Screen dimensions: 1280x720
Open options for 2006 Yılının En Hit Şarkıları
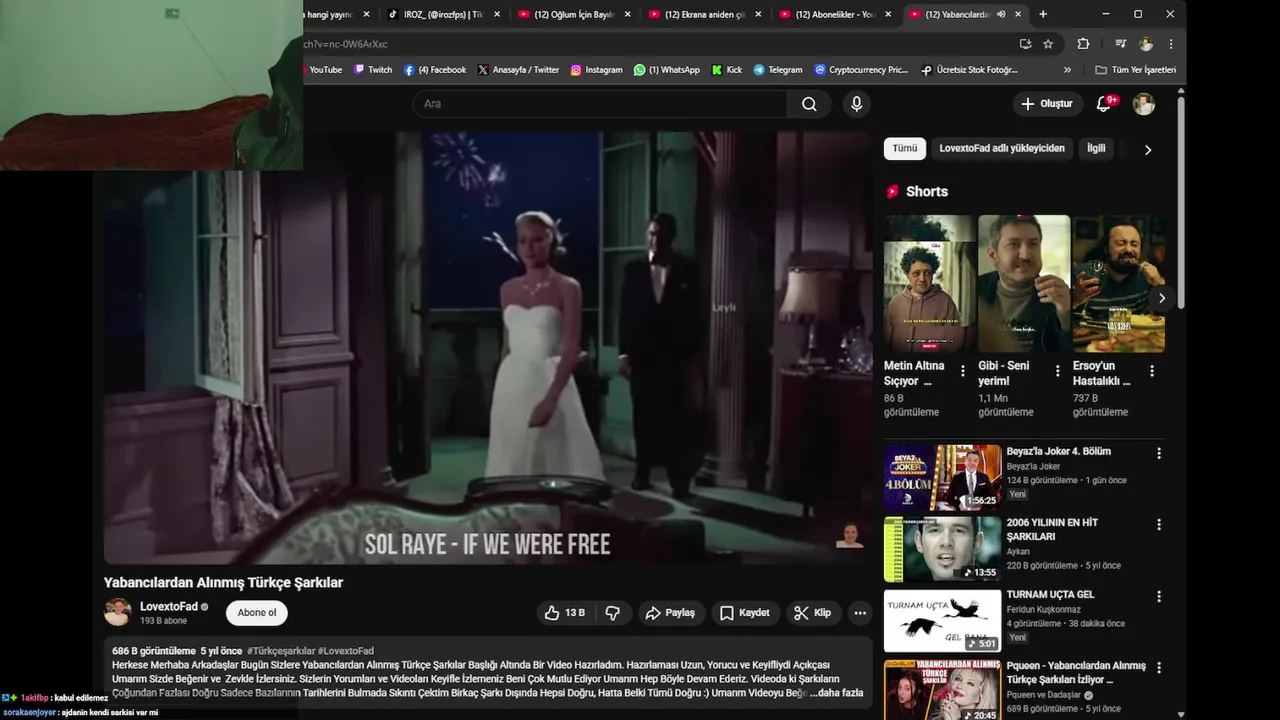(1159, 524)
